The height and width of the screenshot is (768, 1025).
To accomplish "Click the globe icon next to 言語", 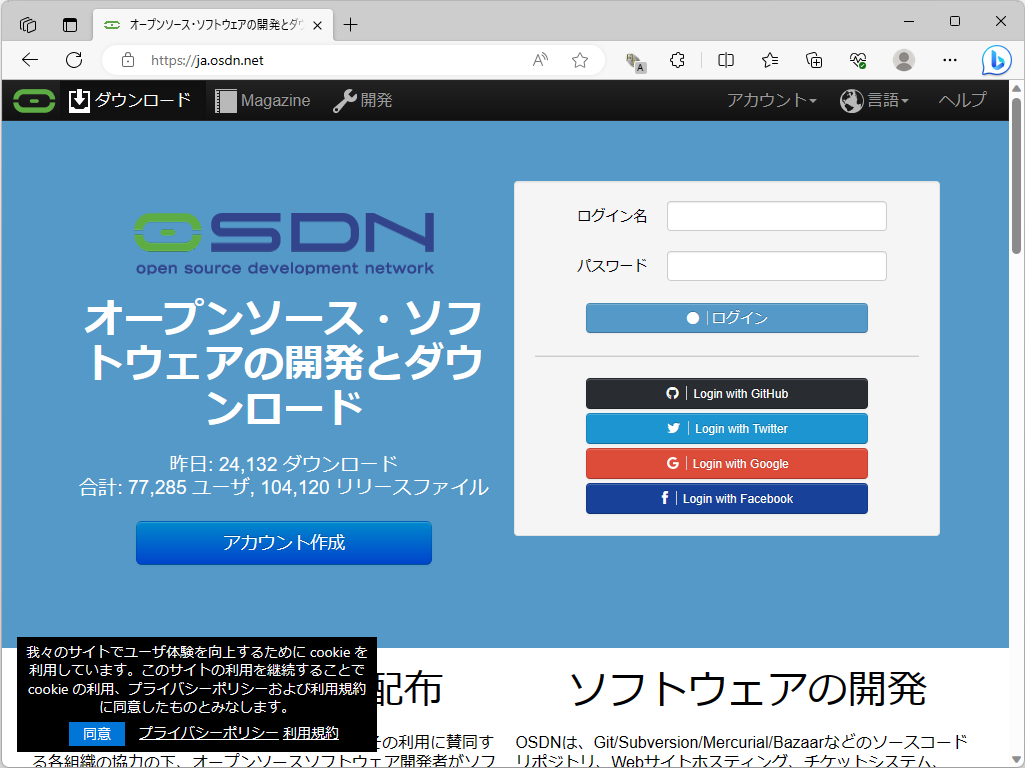I will click(849, 100).
